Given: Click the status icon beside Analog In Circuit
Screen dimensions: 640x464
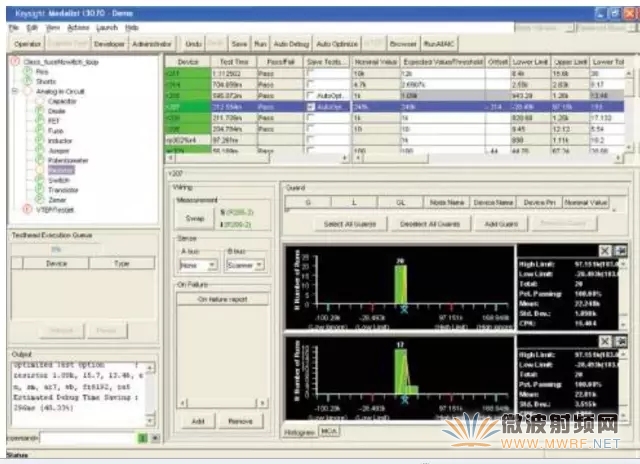Looking at the screenshot, I should click(27, 91).
